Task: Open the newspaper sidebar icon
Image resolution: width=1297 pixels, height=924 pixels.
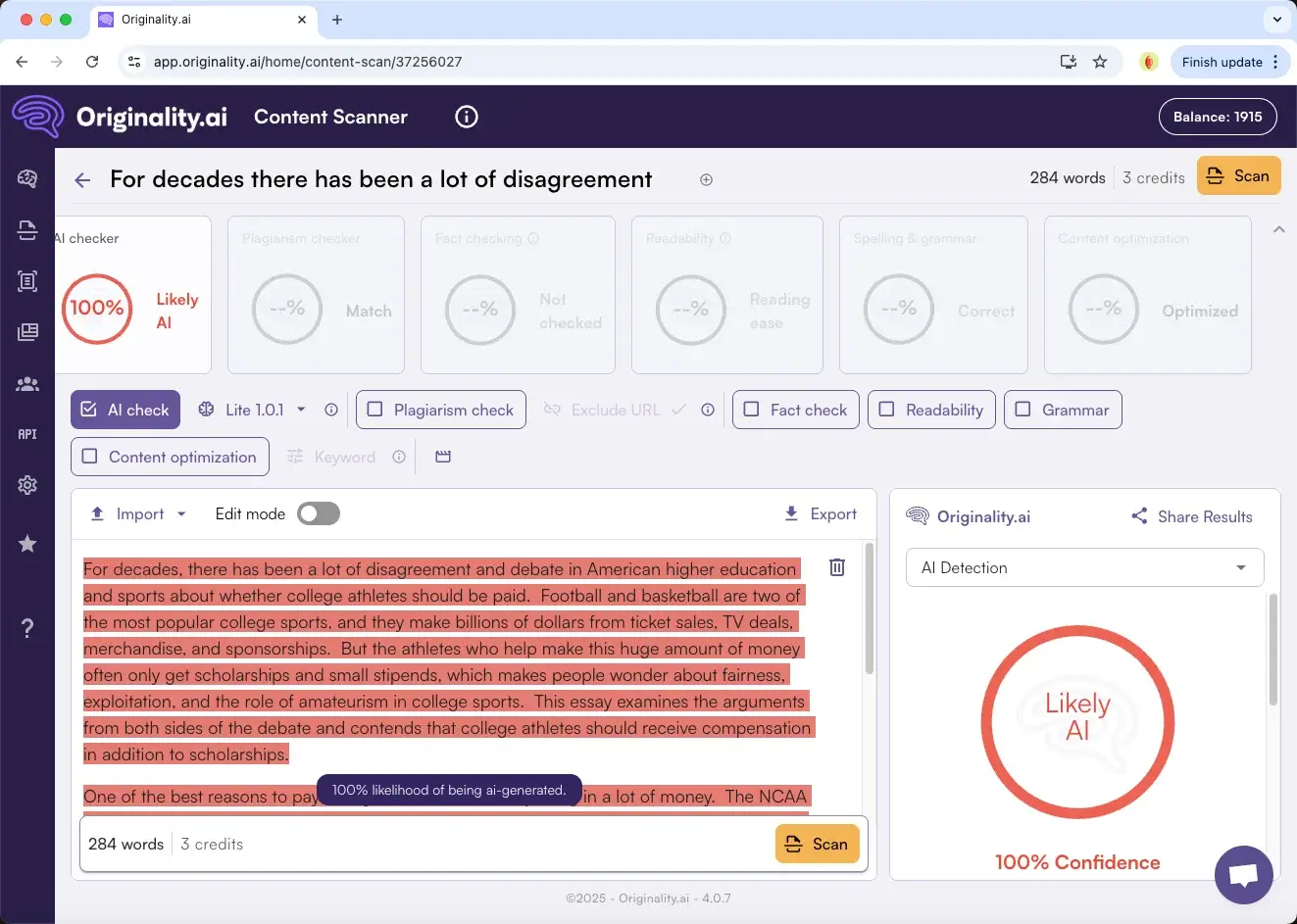Action: (27, 332)
